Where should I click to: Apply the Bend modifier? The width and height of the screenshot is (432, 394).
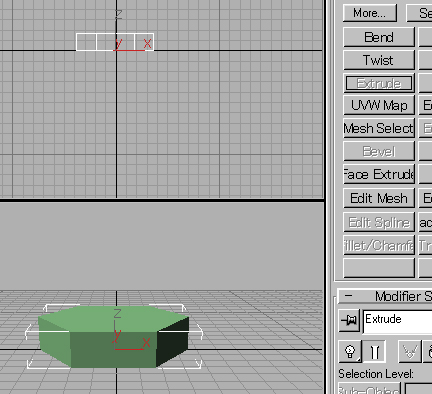379,37
